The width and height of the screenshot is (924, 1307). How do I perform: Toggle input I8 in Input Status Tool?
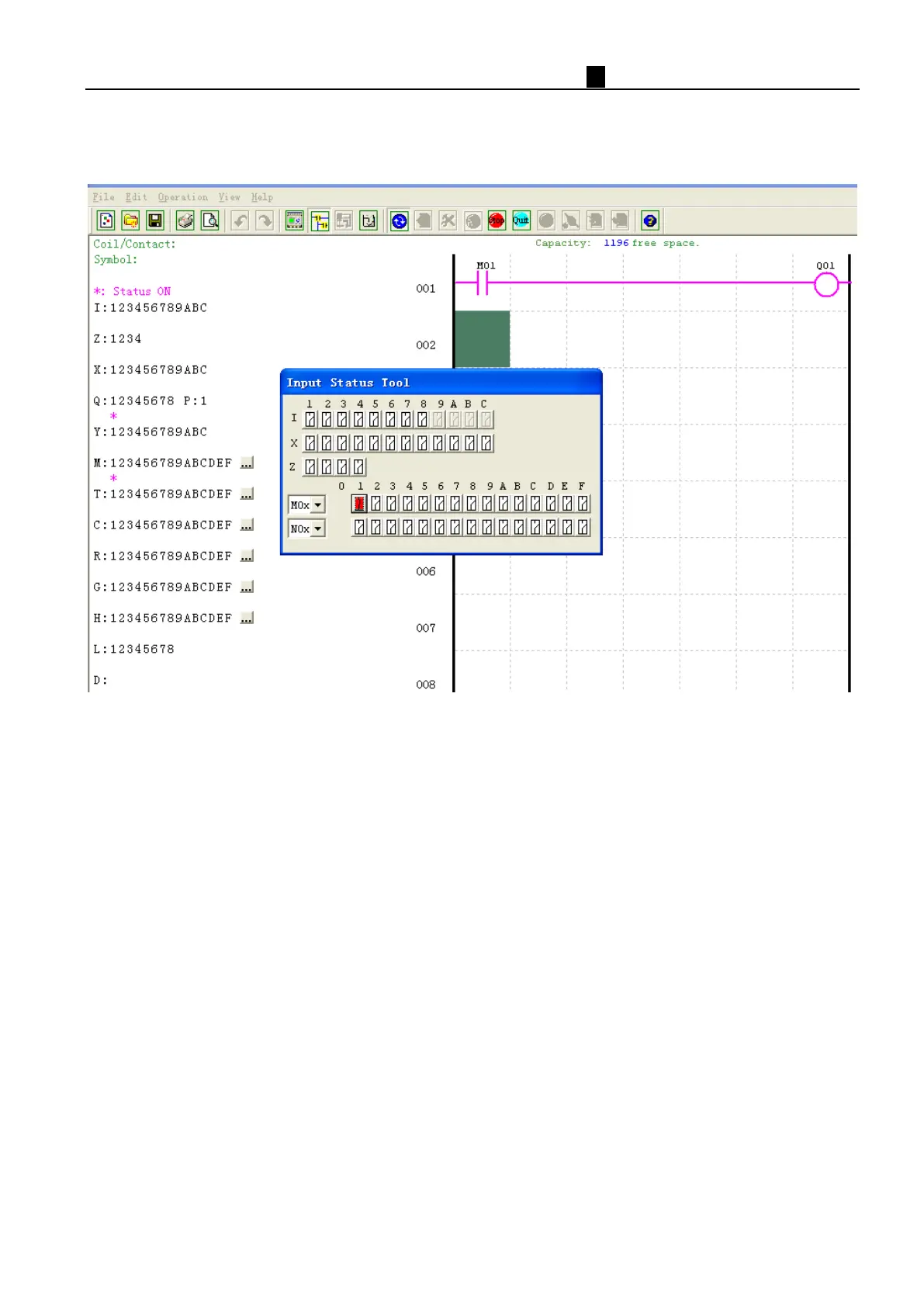click(422, 419)
